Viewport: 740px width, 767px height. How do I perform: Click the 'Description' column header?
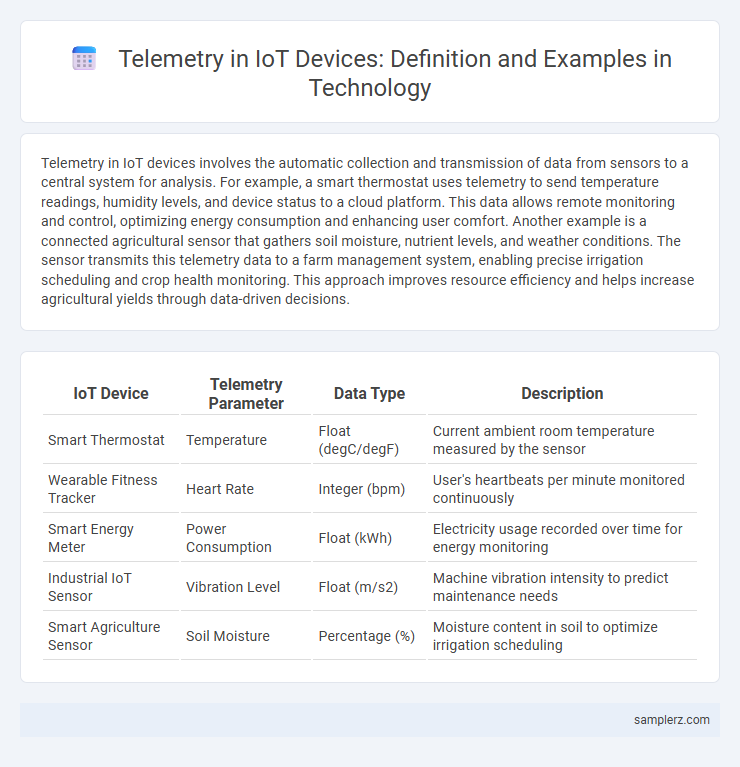(562, 393)
